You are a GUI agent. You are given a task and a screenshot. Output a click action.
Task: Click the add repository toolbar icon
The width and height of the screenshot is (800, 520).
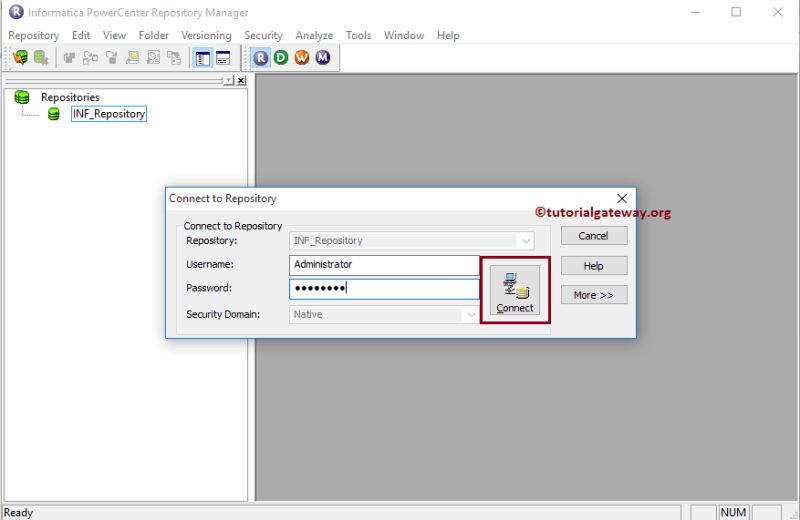point(41,58)
